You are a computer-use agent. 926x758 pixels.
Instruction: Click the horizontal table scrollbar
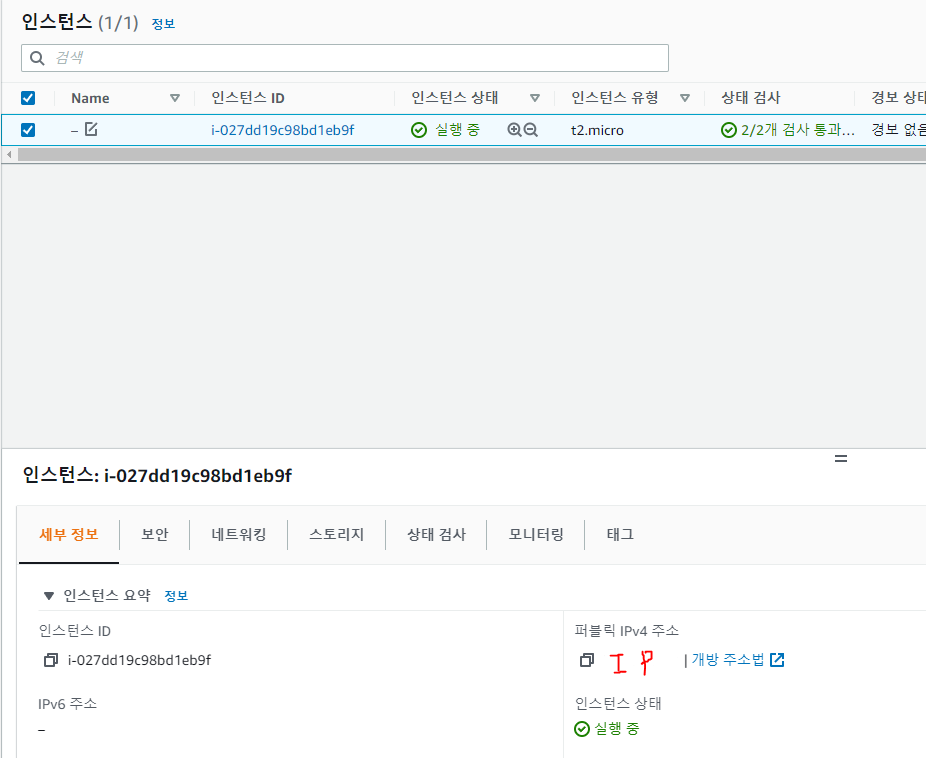pyautogui.click(x=471, y=155)
